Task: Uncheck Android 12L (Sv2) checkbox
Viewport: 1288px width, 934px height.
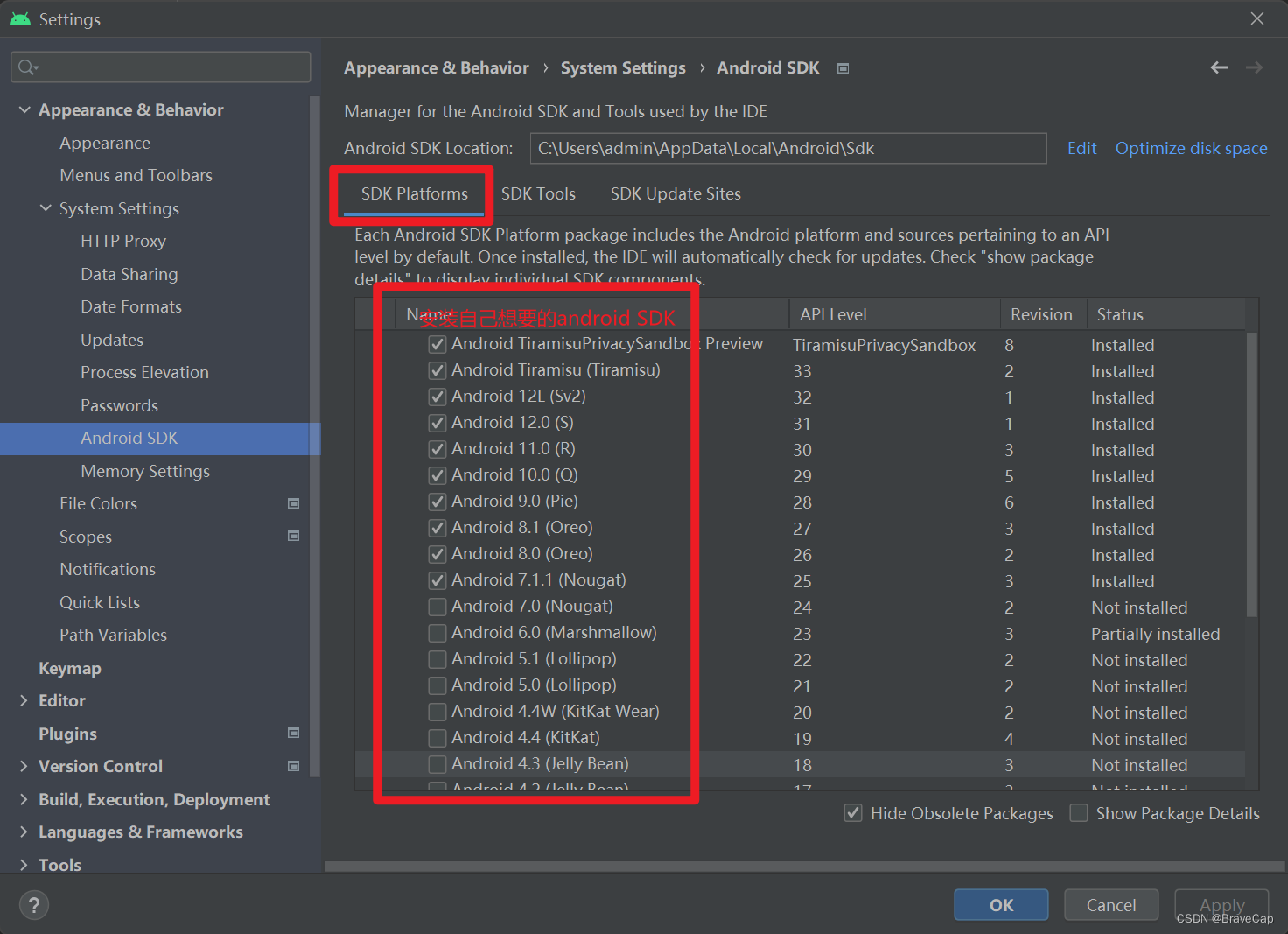Action: click(437, 397)
